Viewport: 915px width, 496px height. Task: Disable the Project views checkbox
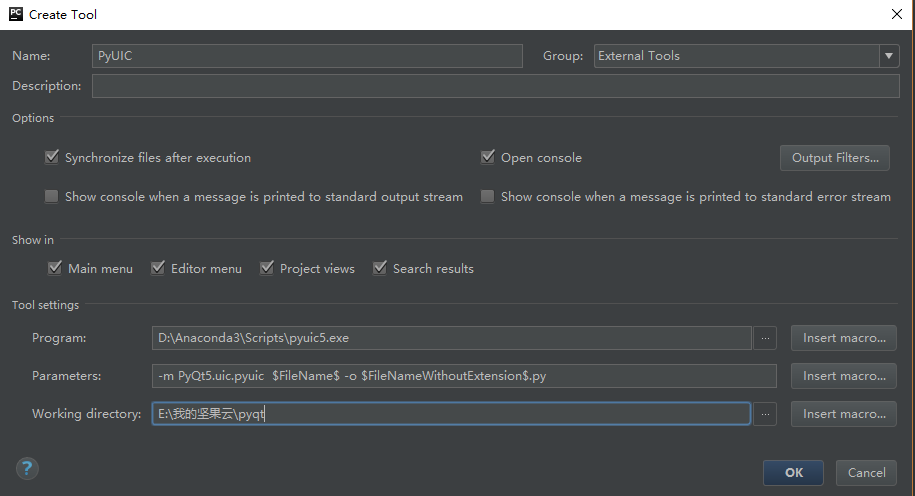(x=267, y=268)
